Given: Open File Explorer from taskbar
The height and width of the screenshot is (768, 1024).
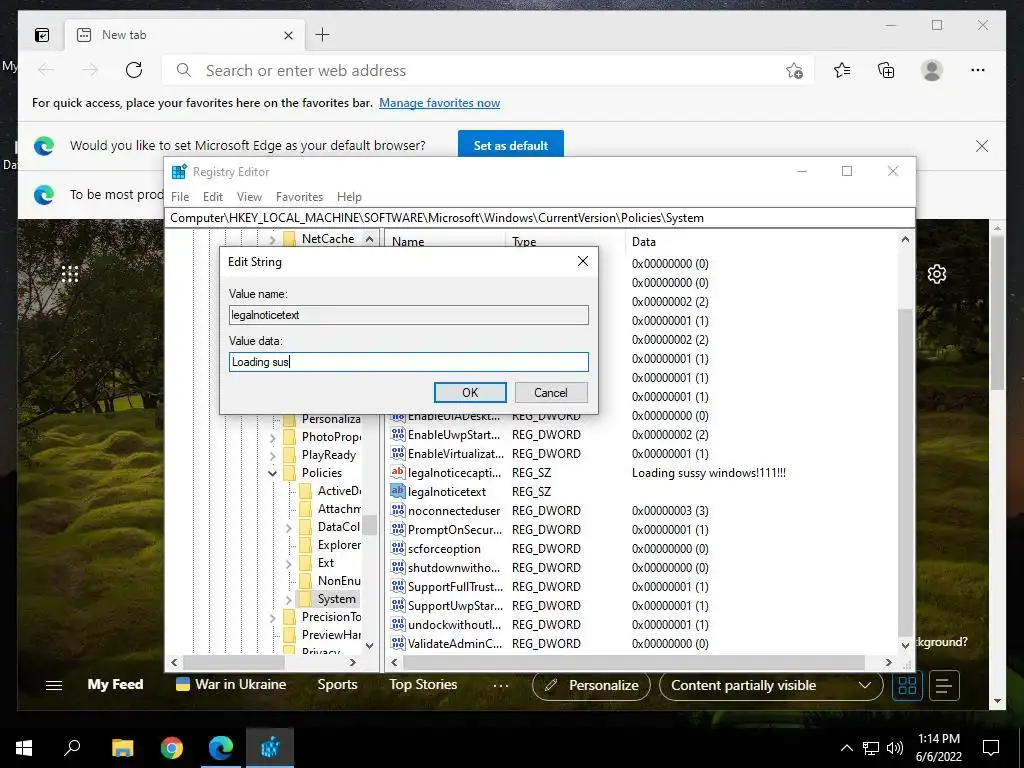Looking at the screenshot, I should pos(122,748).
